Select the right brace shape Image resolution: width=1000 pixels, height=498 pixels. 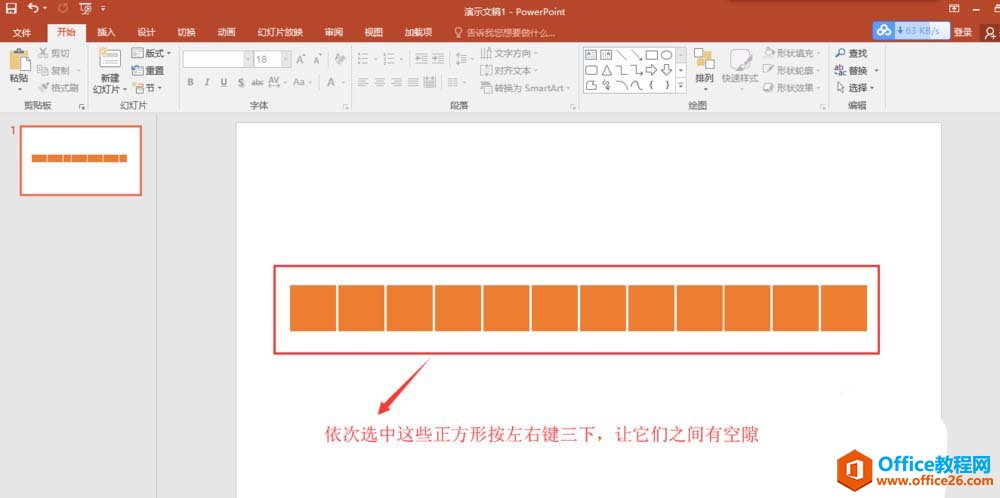[x=666, y=85]
